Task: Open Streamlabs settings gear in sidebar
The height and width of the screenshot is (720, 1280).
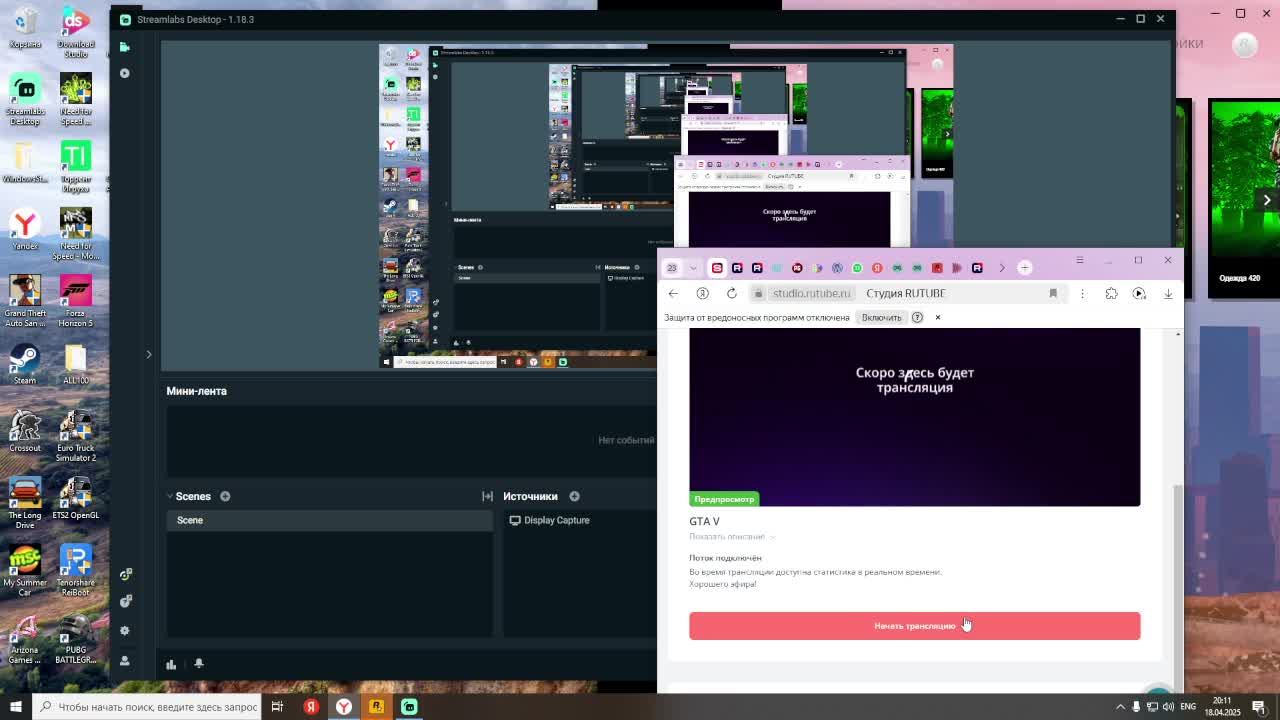Action: coord(125,631)
